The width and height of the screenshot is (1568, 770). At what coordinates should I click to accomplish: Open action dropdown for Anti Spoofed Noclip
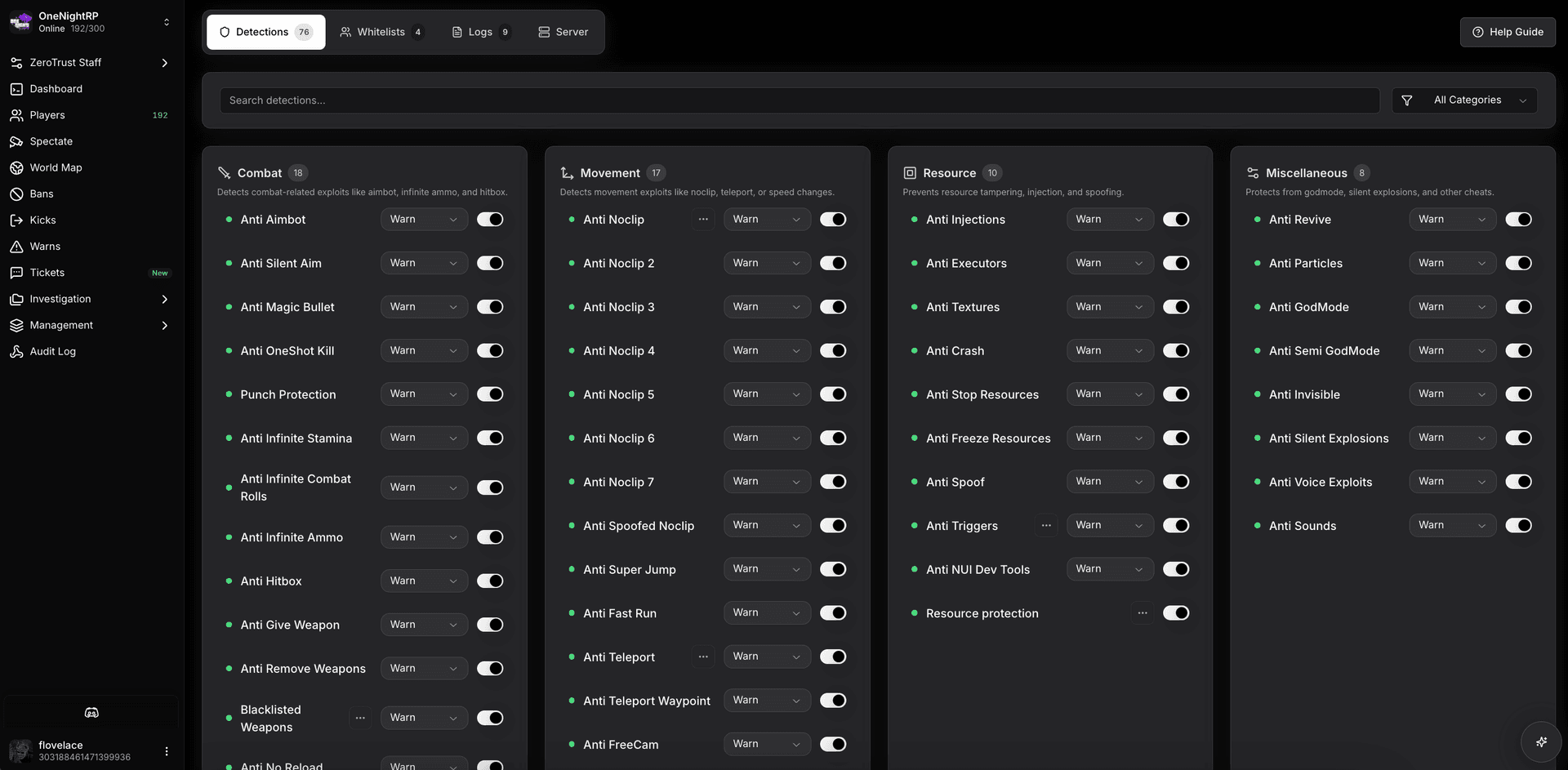click(x=767, y=525)
